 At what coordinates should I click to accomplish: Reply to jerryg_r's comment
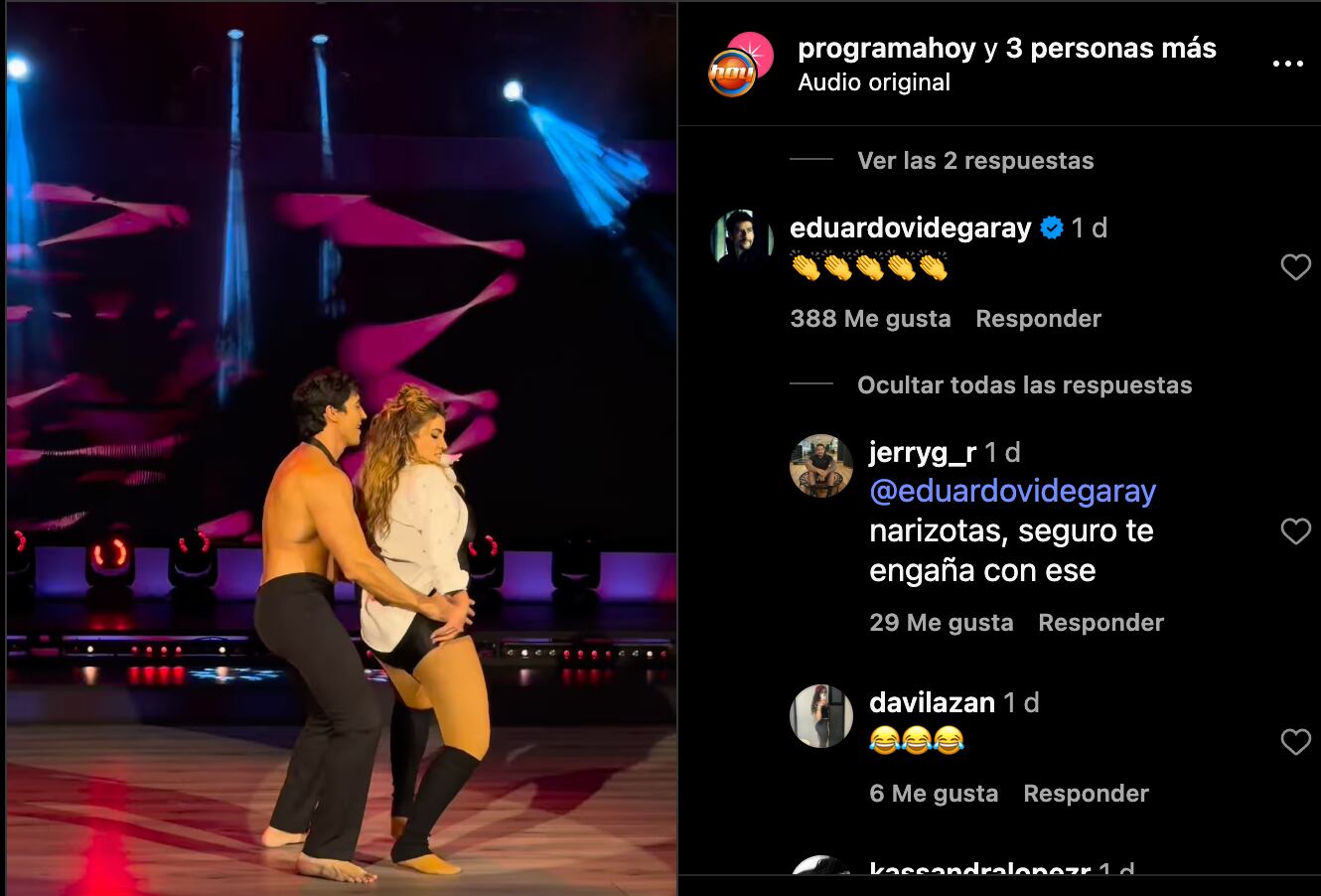click(x=1101, y=623)
